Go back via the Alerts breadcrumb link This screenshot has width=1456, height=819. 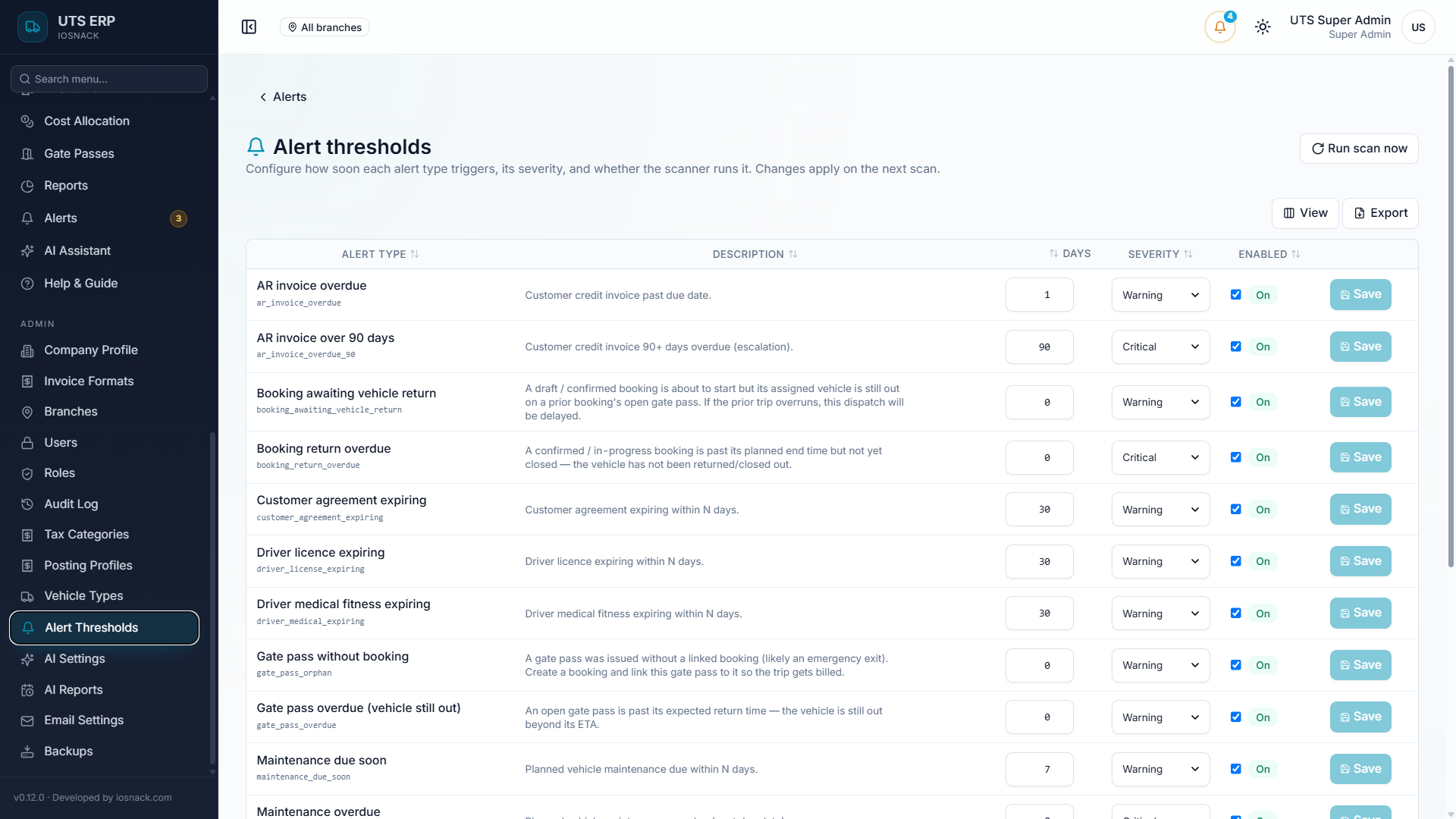[x=283, y=97]
